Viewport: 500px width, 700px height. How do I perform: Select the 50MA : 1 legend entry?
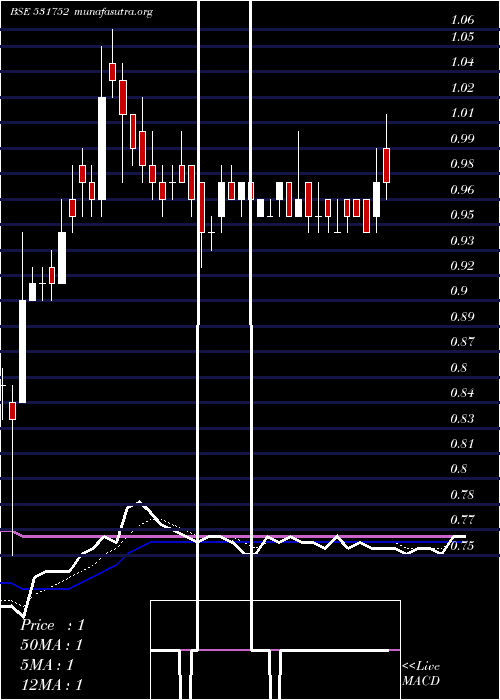pos(51,645)
